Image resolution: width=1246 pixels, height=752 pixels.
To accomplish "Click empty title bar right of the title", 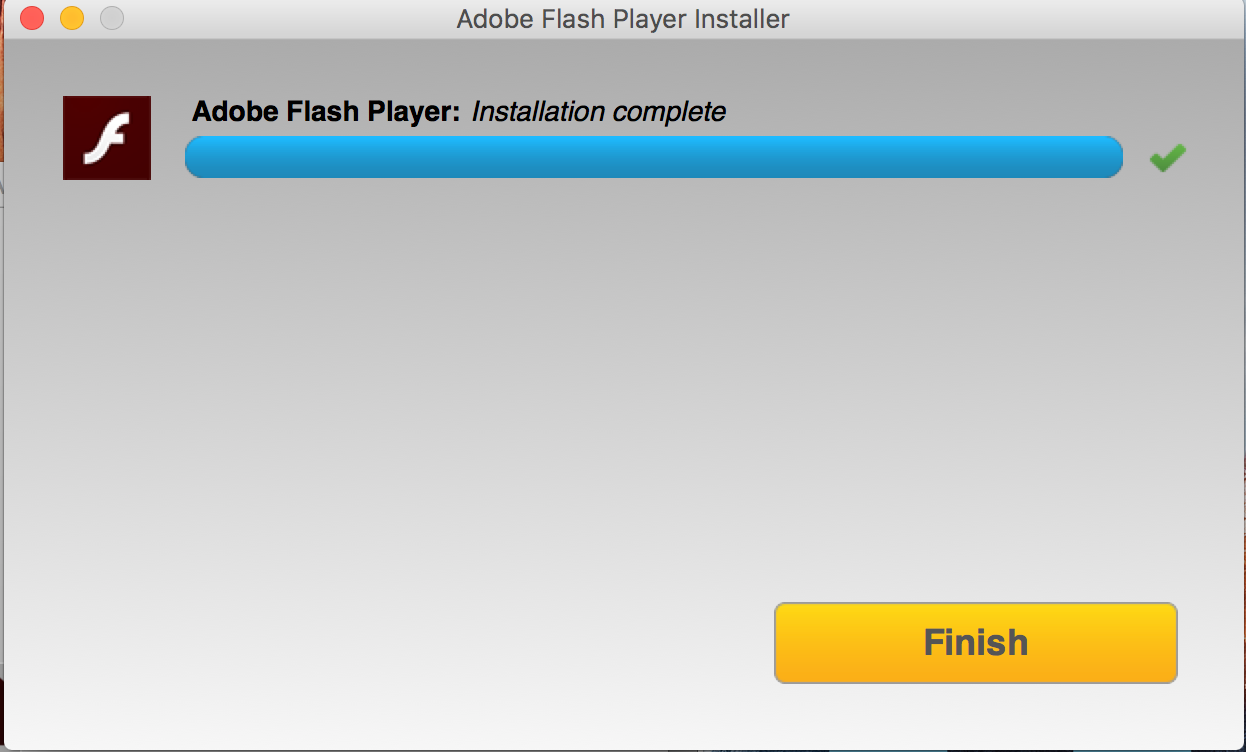I will (1000, 19).
